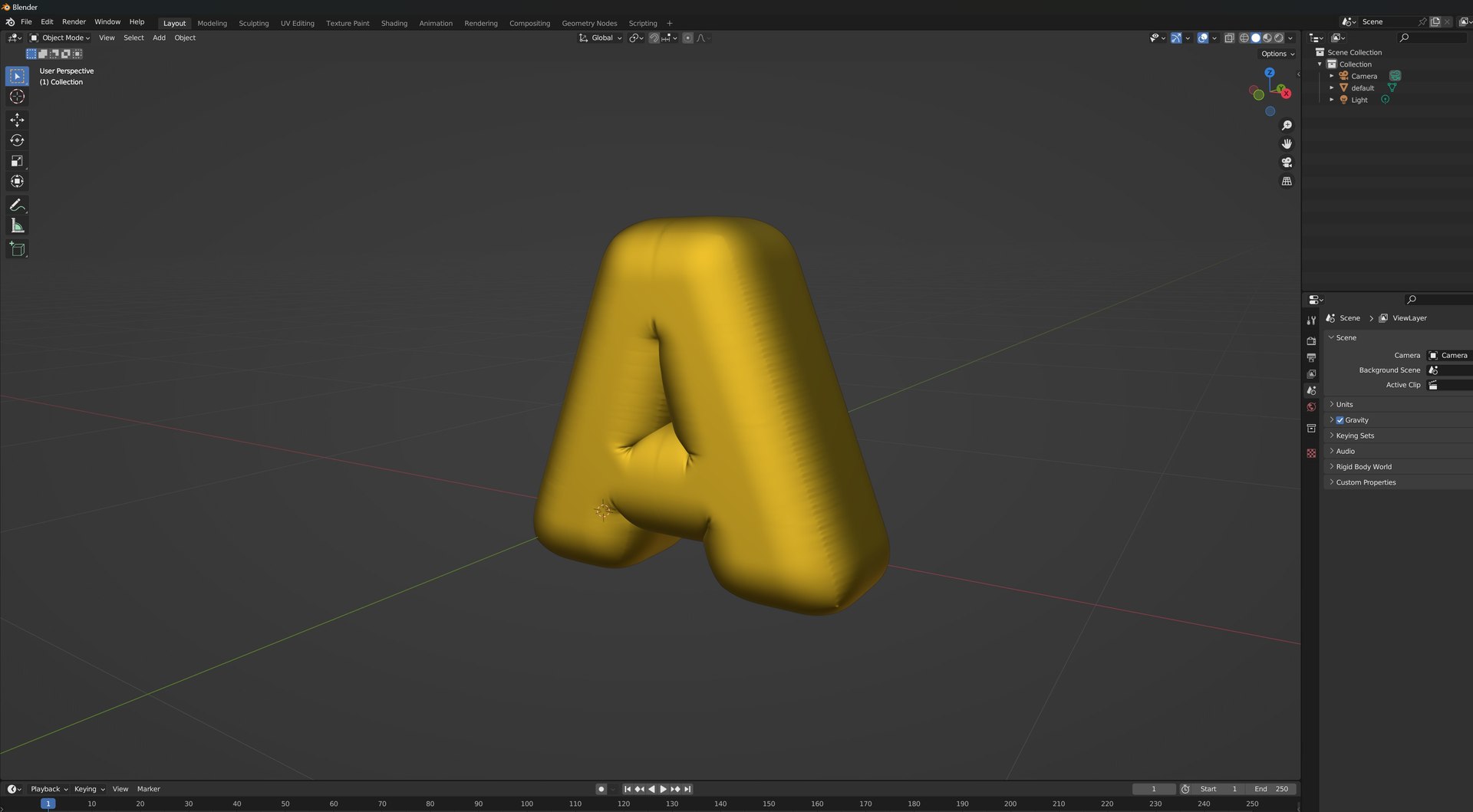Viewport: 1473px width, 812px height.
Task: Select the Scale tool
Action: (17, 161)
